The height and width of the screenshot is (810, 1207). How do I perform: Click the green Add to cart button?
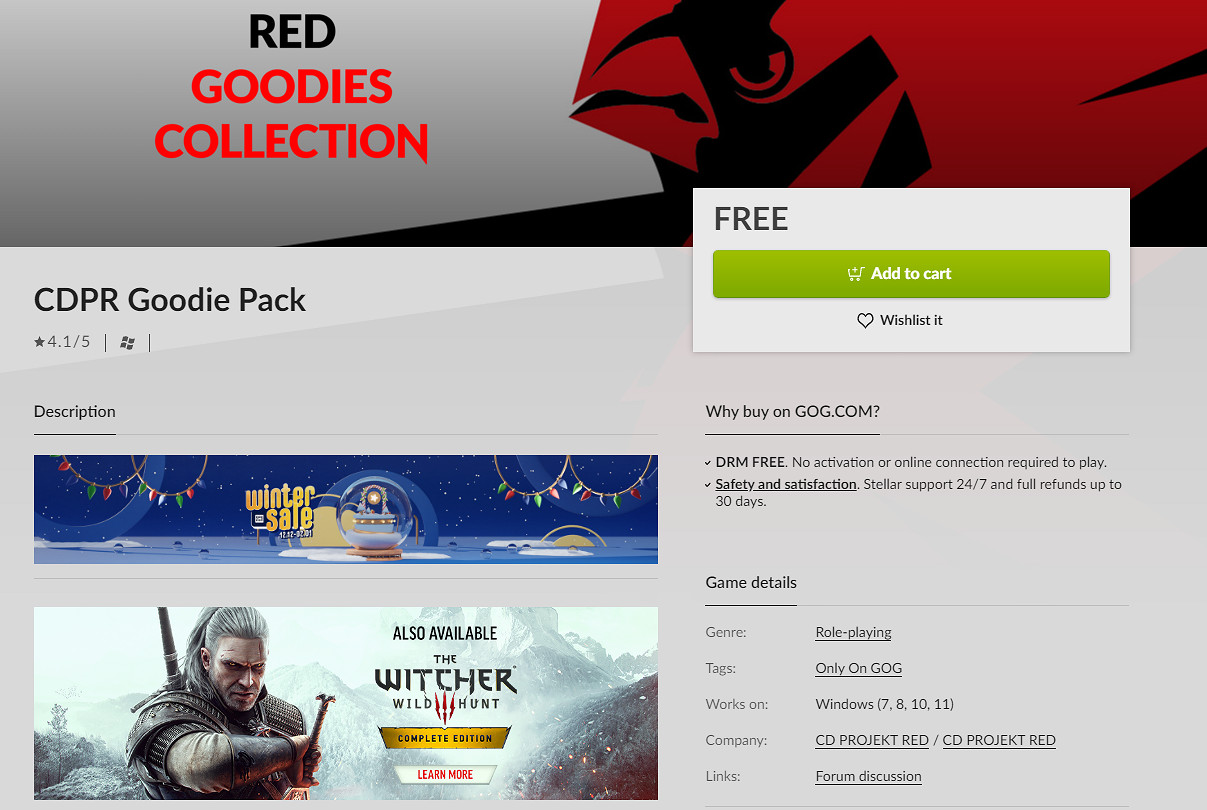tap(911, 273)
